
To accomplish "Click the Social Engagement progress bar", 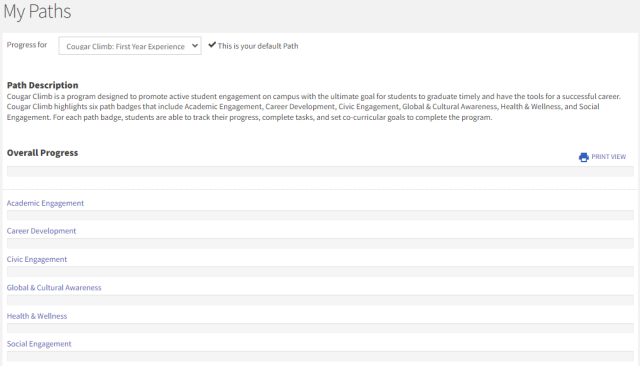I will (x=320, y=356).
